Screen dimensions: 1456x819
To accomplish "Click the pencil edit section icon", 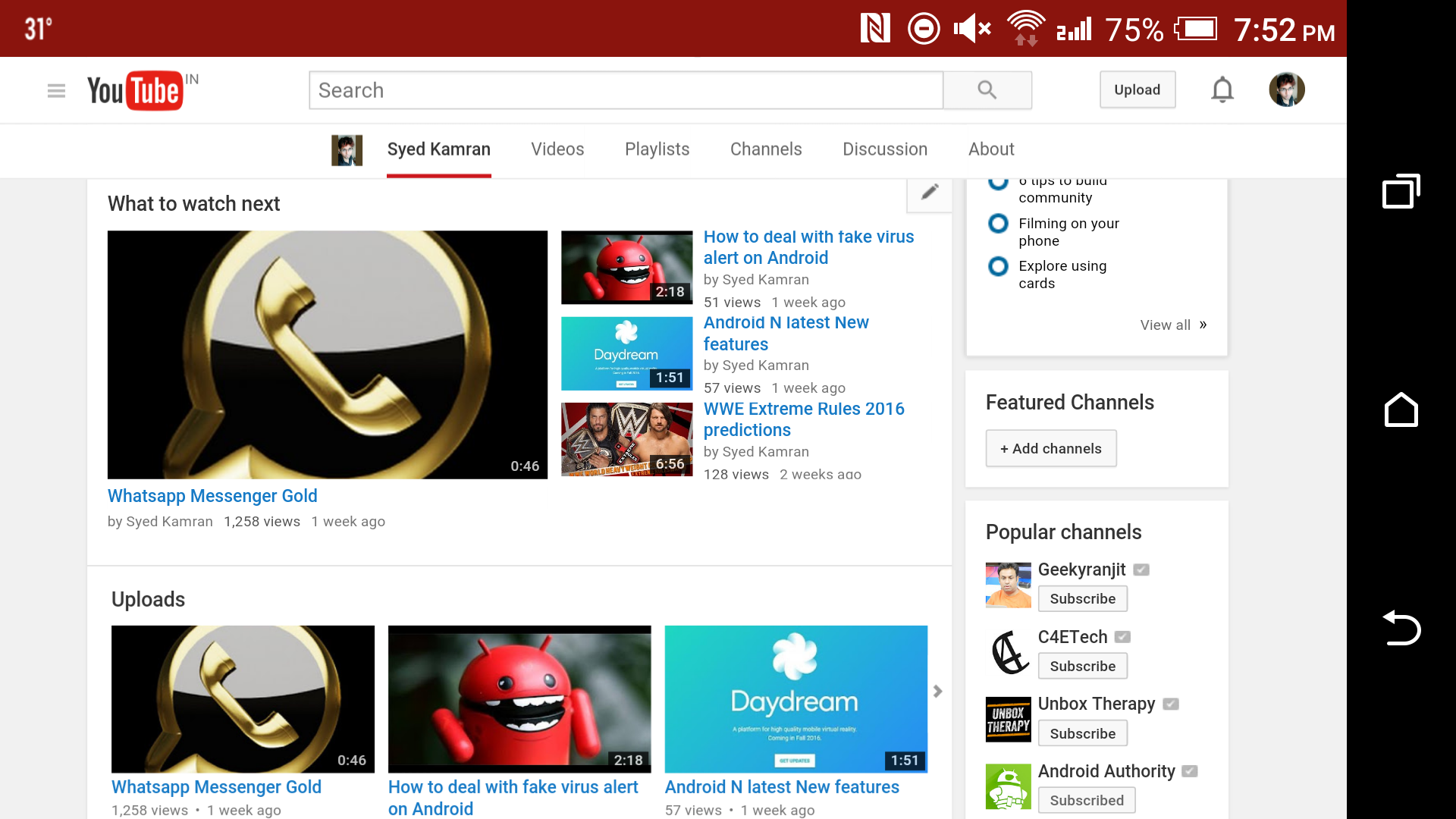I will (930, 193).
